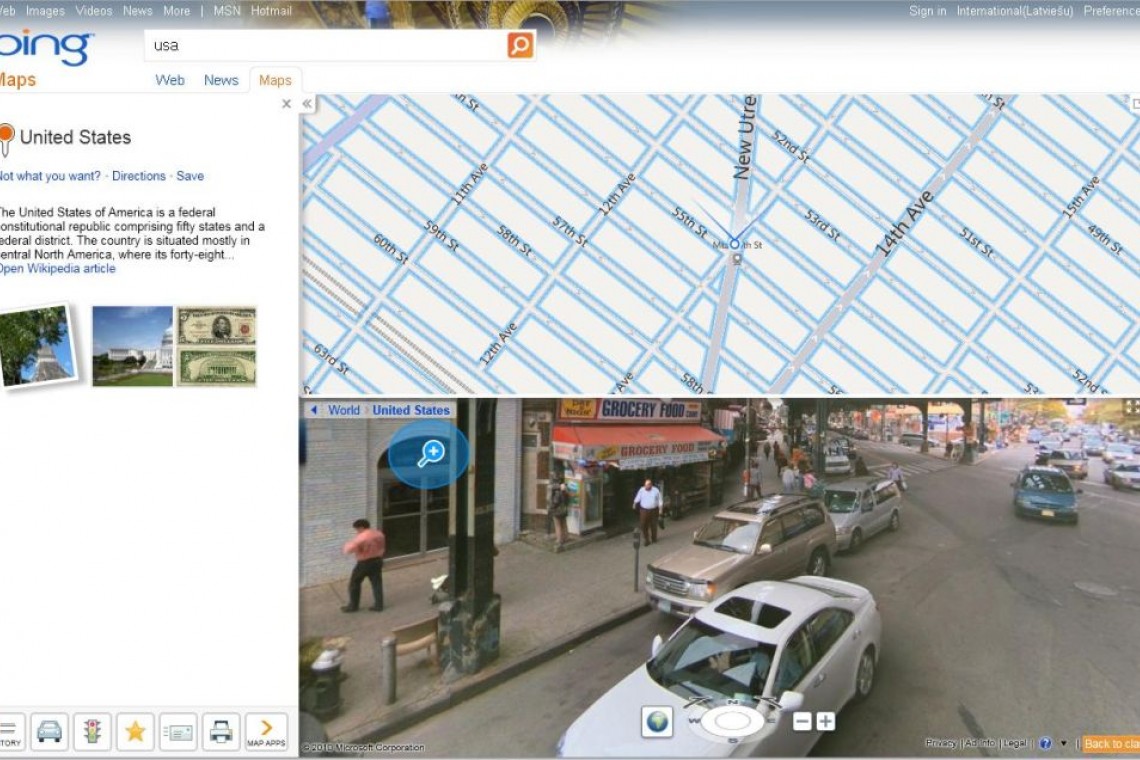Zoom out with the streetside minus button
Screen dimensions: 1140x760
802,721
